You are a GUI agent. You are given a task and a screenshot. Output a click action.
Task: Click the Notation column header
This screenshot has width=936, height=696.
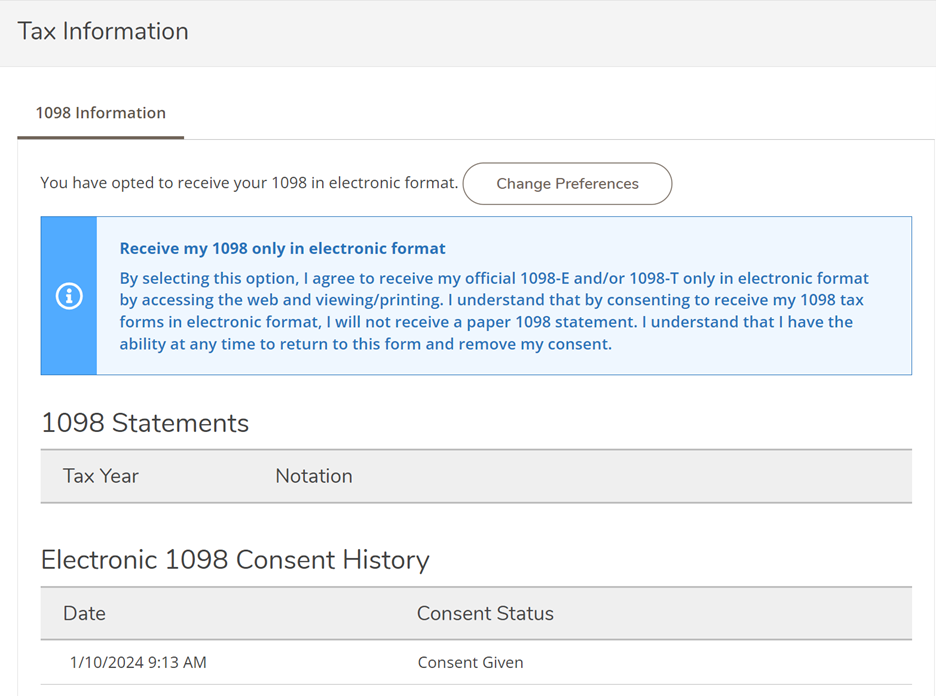click(x=313, y=476)
